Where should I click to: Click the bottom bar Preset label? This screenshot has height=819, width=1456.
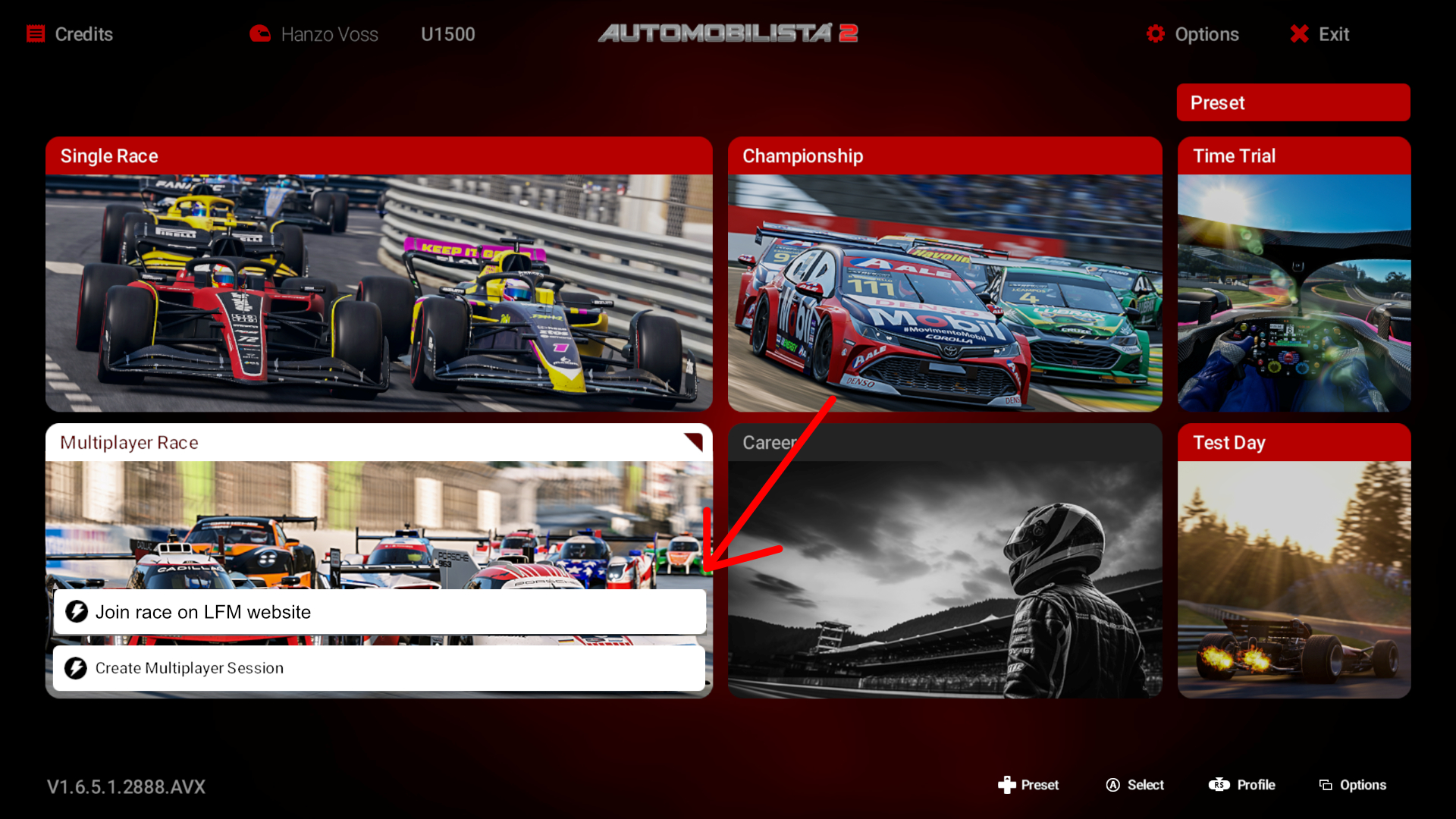pyautogui.click(x=1040, y=785)
